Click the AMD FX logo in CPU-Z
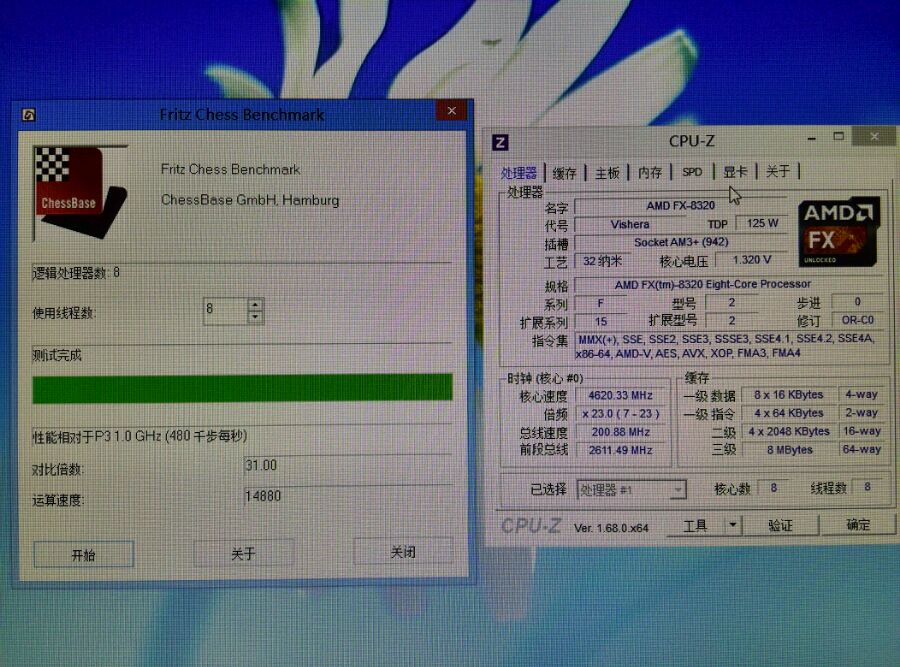This screenshot has height=667, width=900. [x=839, y=231]
